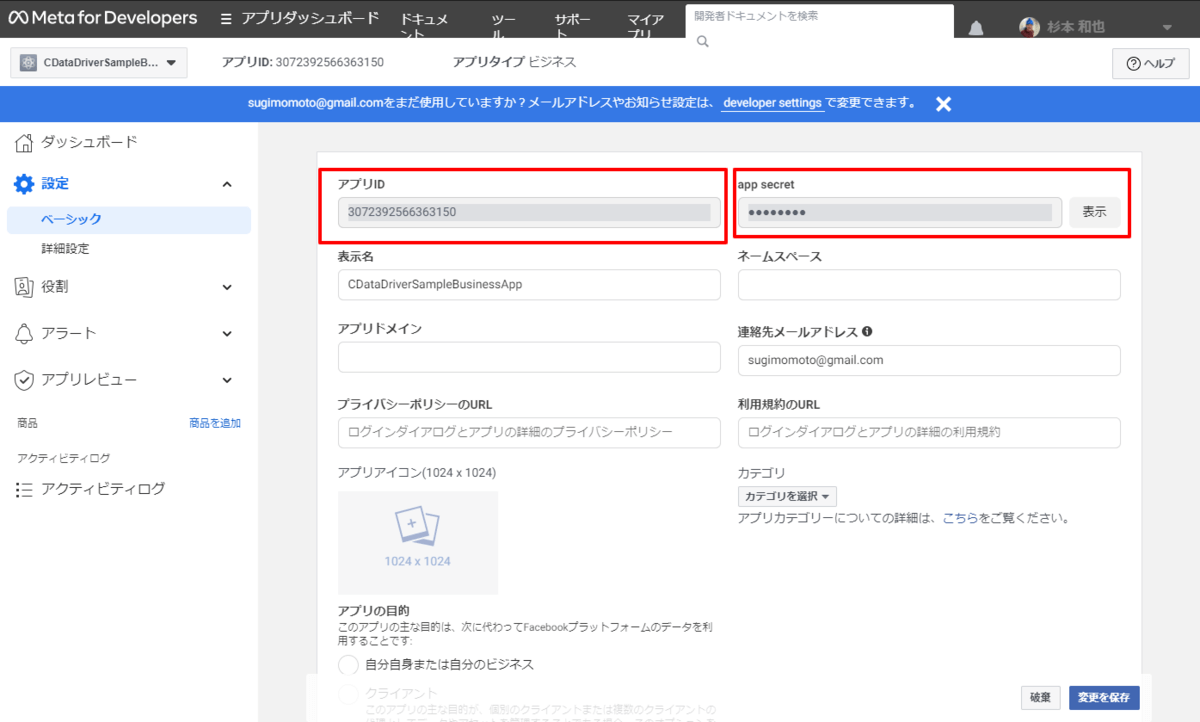Viewport: 1200px width, 722px height.
Task: Click the ネームスペース input field
Action: point(929,285)
